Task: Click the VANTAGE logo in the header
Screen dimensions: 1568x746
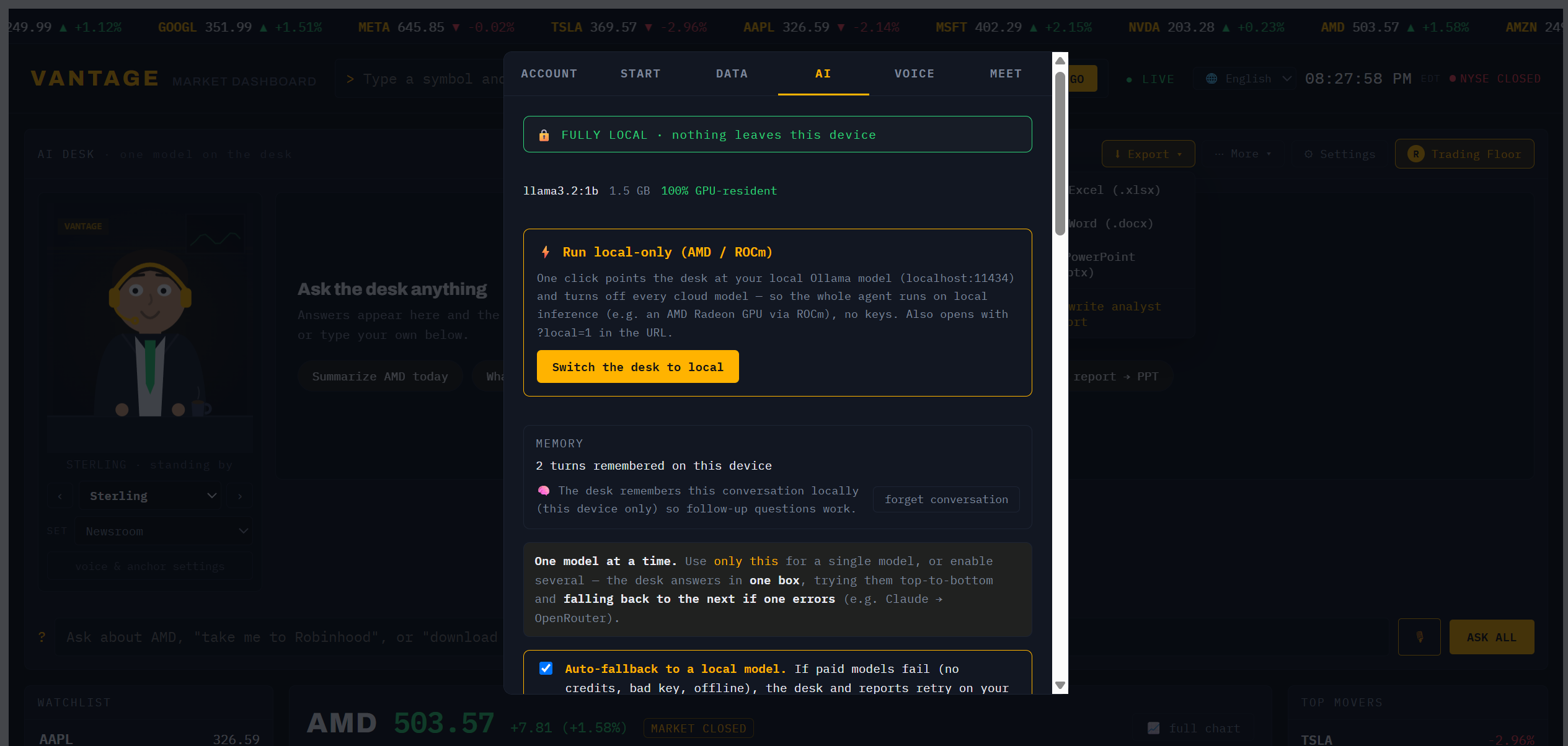Action: pos(95,79)
